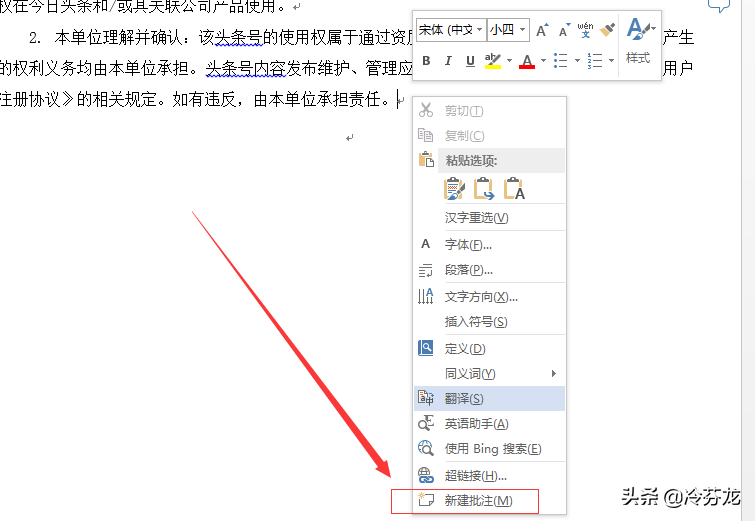This screenshot has width=755, height=521.
Task: Open font color dropdown arrow
Action: point(543,61)
